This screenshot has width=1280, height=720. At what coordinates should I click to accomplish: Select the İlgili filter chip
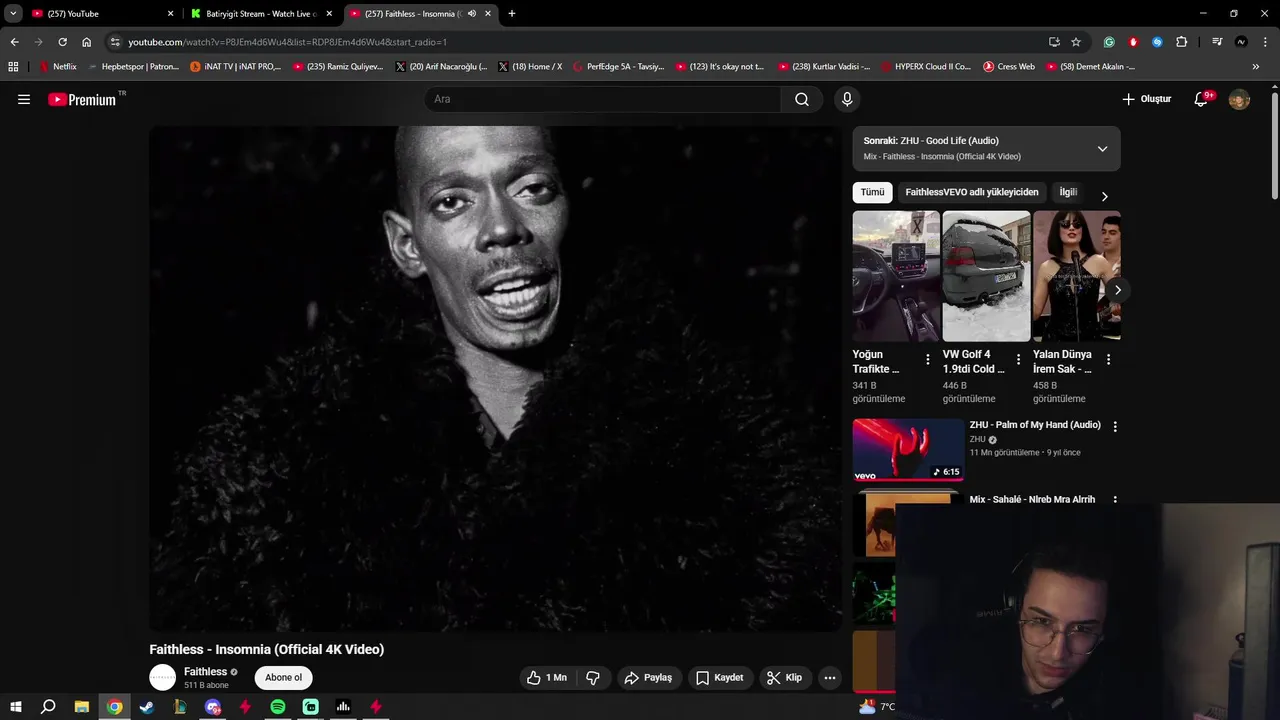pos(1068,192)
